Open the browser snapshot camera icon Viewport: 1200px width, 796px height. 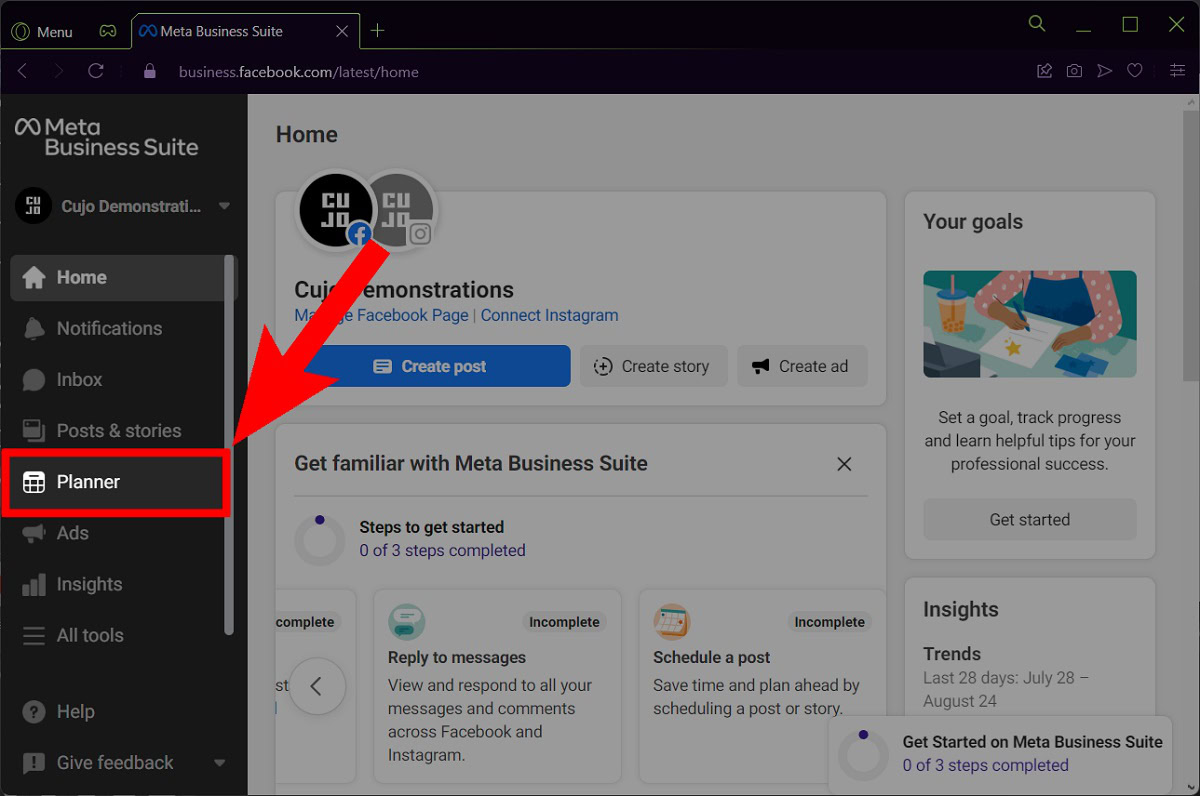1074,71
